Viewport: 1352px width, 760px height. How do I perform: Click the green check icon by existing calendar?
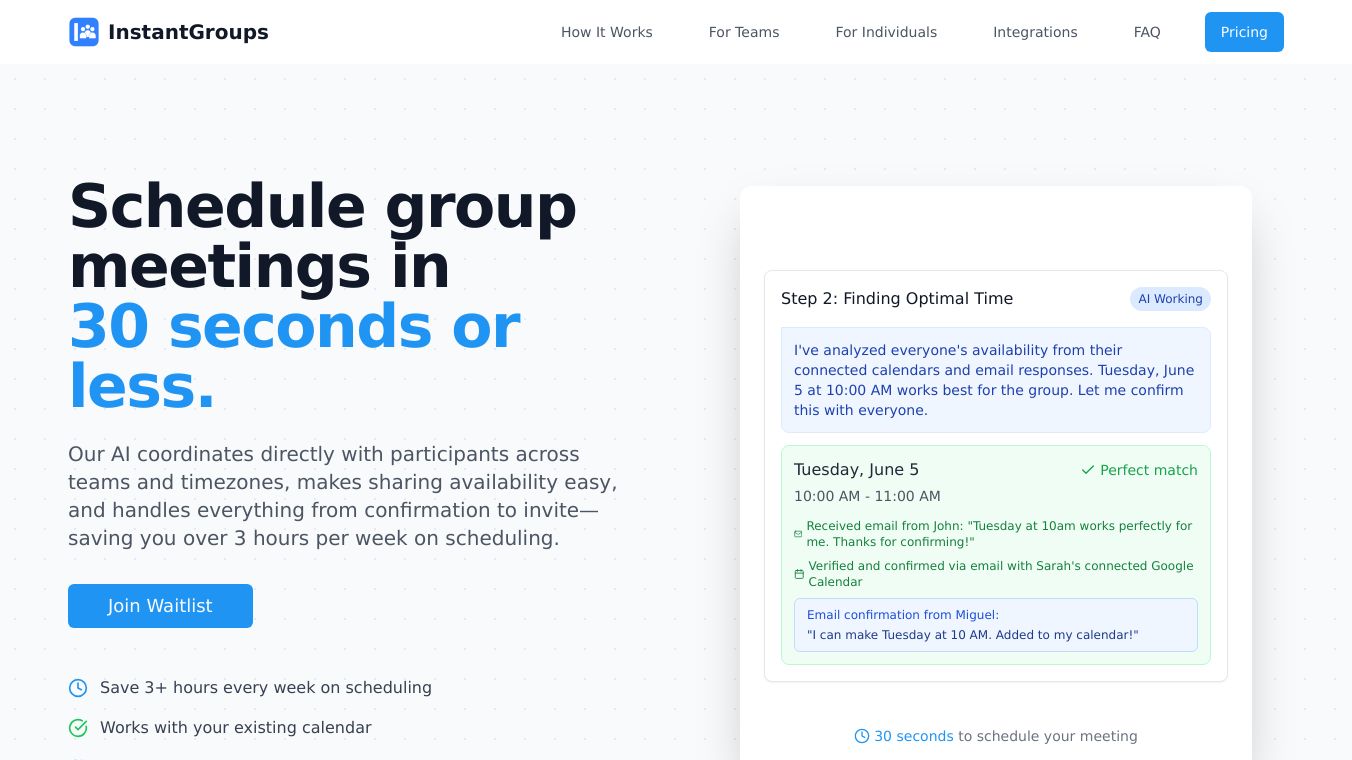(78, 728)
